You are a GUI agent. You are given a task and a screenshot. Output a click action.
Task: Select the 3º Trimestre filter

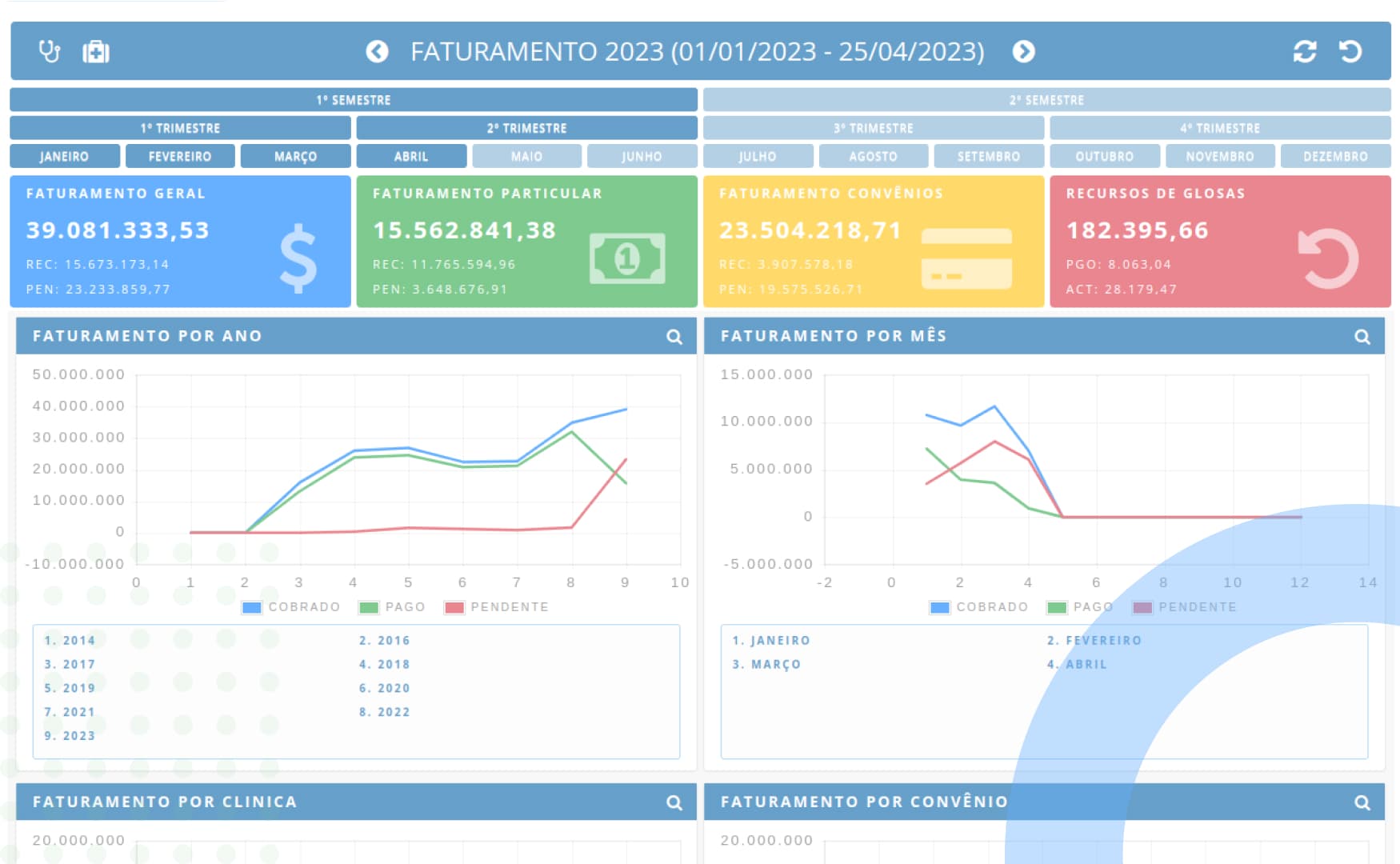click(874, 128)
